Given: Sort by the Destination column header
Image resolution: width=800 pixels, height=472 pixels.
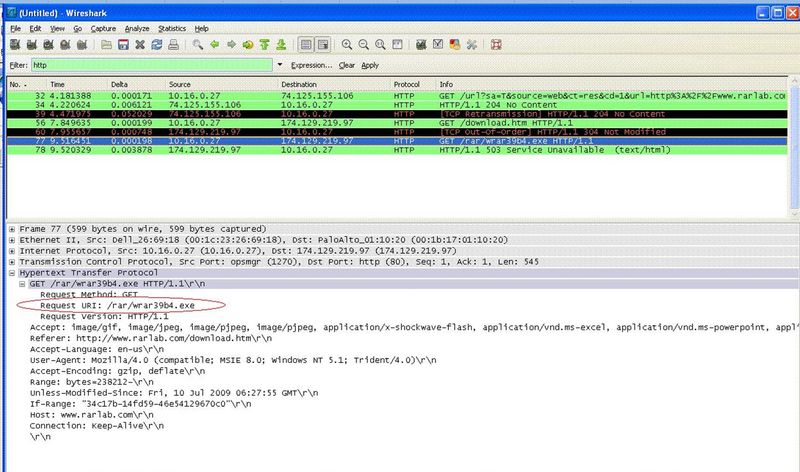Looking at the screenshot, I should click(x=334, y=84).
